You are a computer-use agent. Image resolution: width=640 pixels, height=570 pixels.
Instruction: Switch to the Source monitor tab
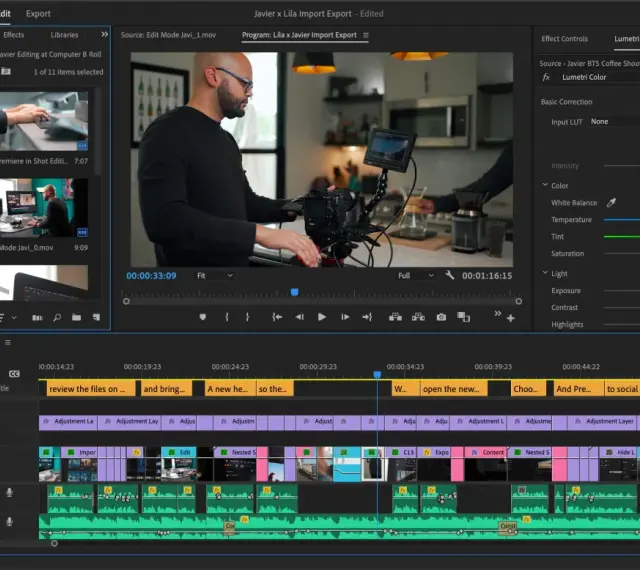click(x=168, y=35)
